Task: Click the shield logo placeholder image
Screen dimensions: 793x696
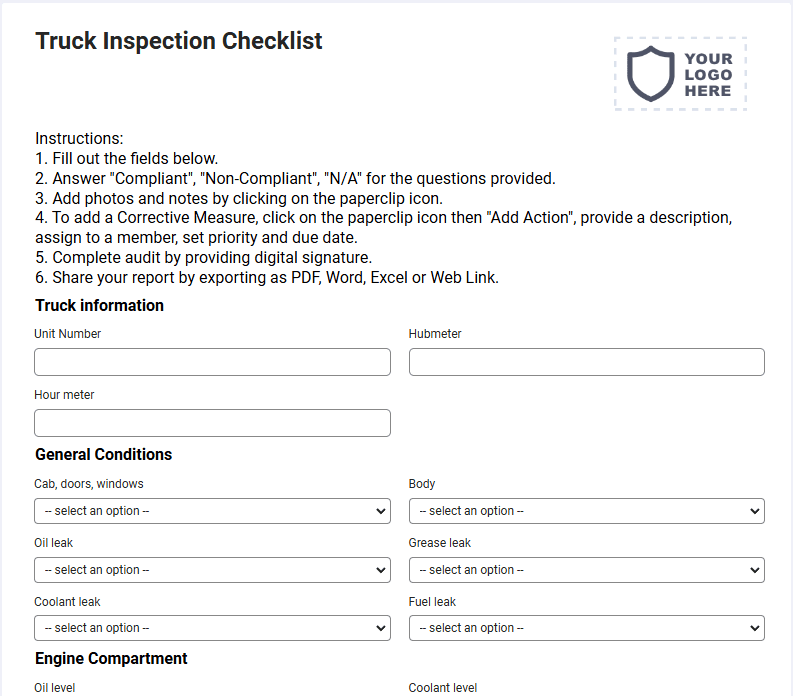Action: tap(680, 74)
